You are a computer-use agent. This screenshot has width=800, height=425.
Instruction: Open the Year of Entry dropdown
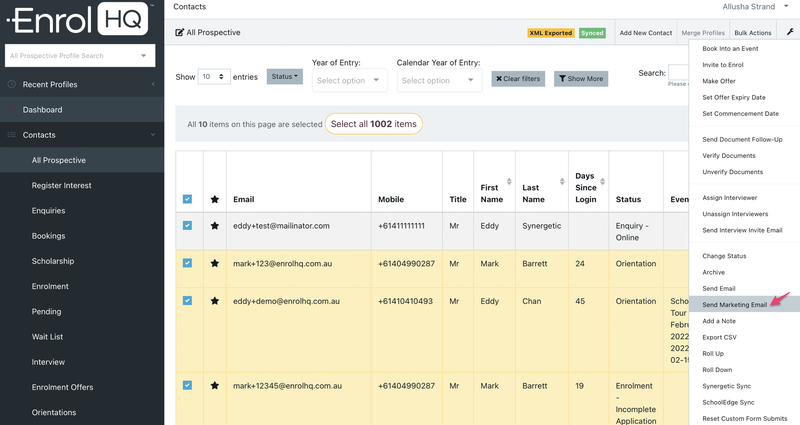pyautogui.click(x=349, y=80)
